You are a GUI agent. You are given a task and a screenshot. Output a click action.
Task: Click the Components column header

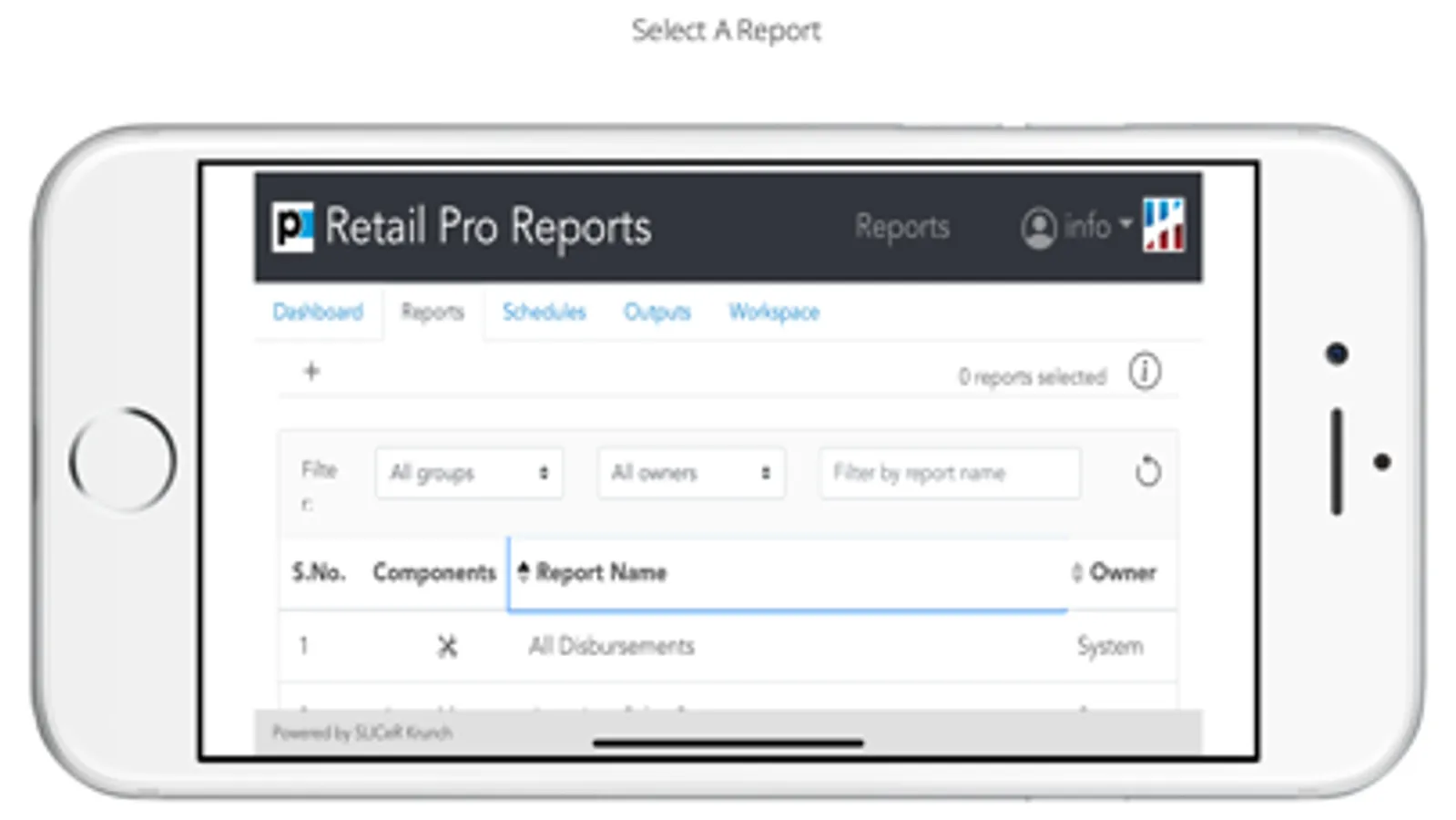coord(434,572)
